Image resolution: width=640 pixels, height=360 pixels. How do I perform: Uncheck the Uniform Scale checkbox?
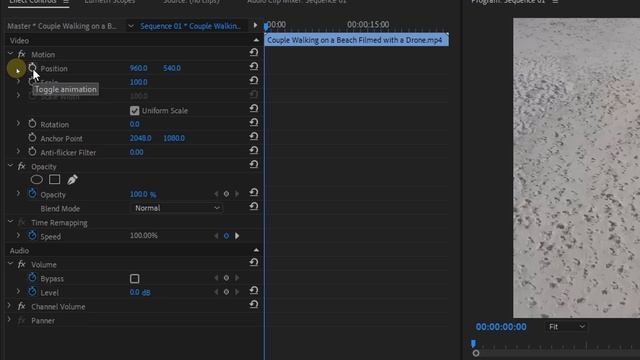coord(134,111)
